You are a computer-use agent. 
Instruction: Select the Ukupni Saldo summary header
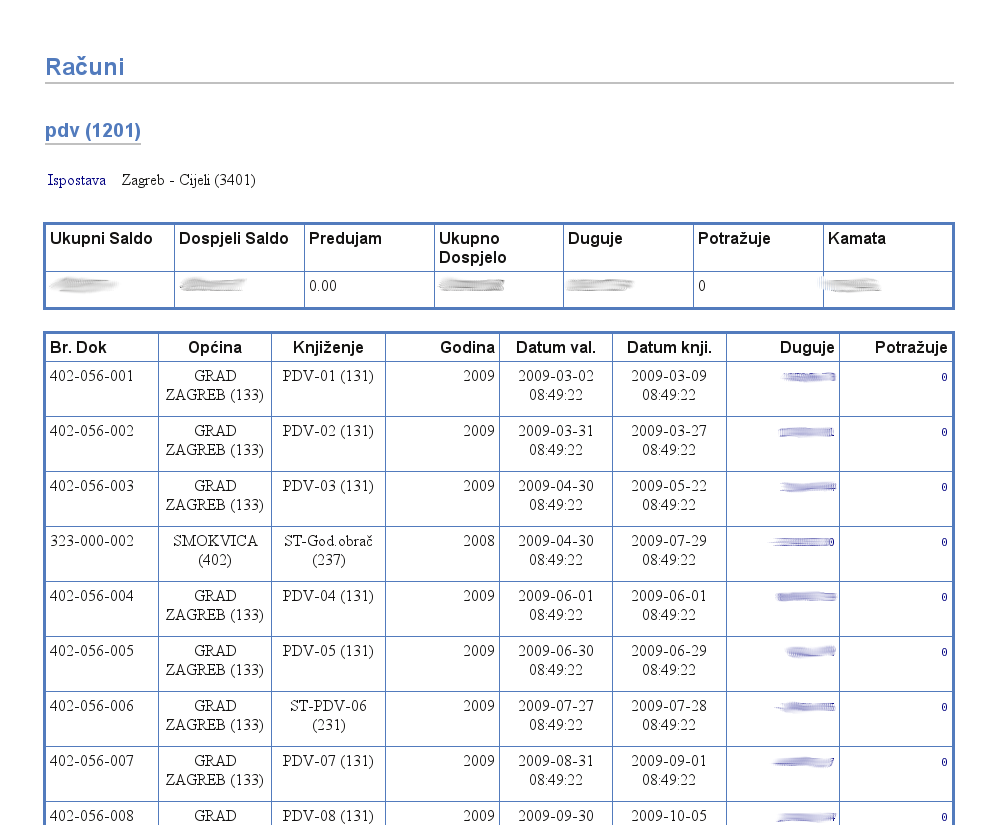click(102, 239)
